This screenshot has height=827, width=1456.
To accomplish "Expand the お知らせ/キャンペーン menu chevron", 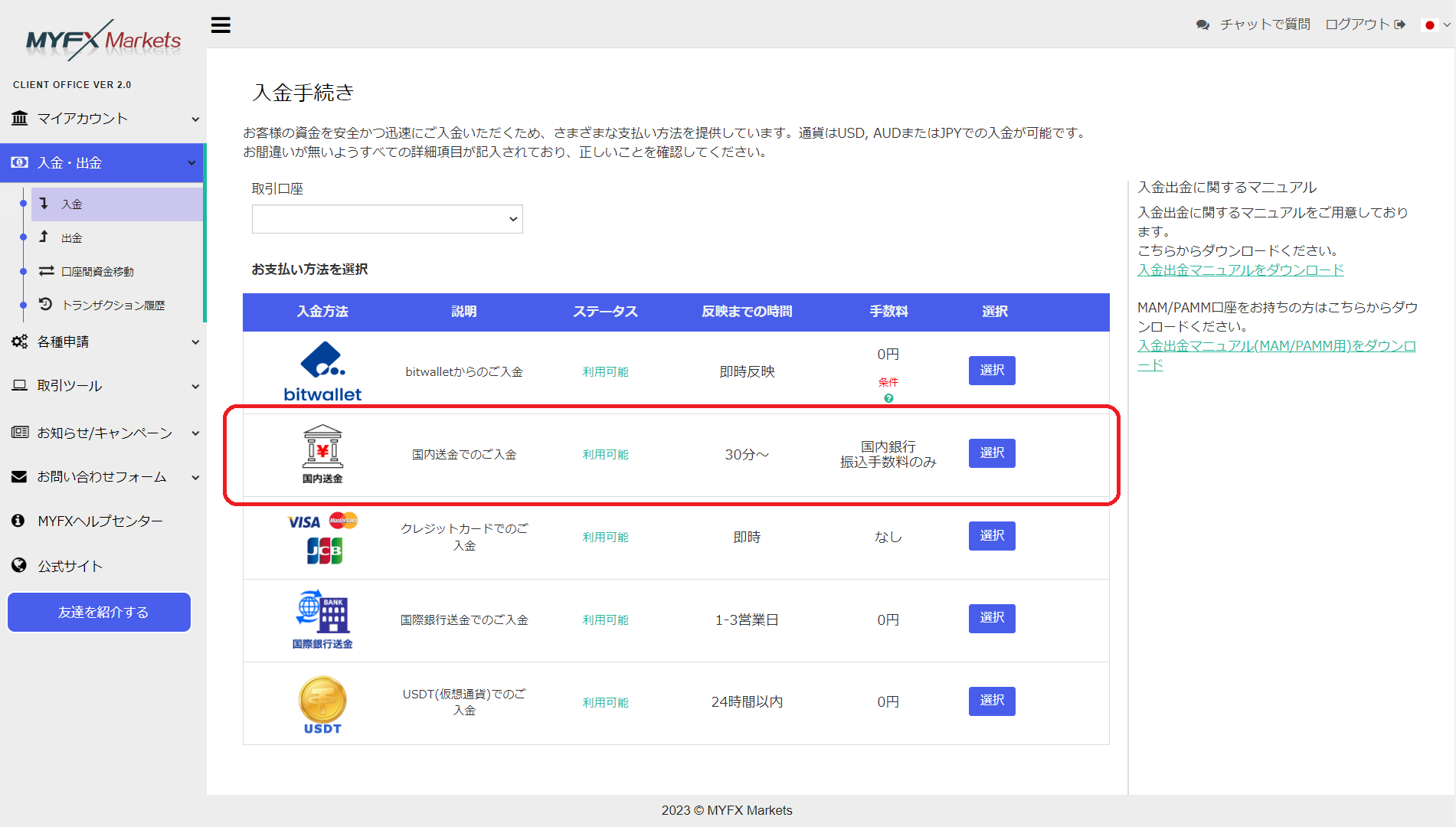I will tap(195, 433).
